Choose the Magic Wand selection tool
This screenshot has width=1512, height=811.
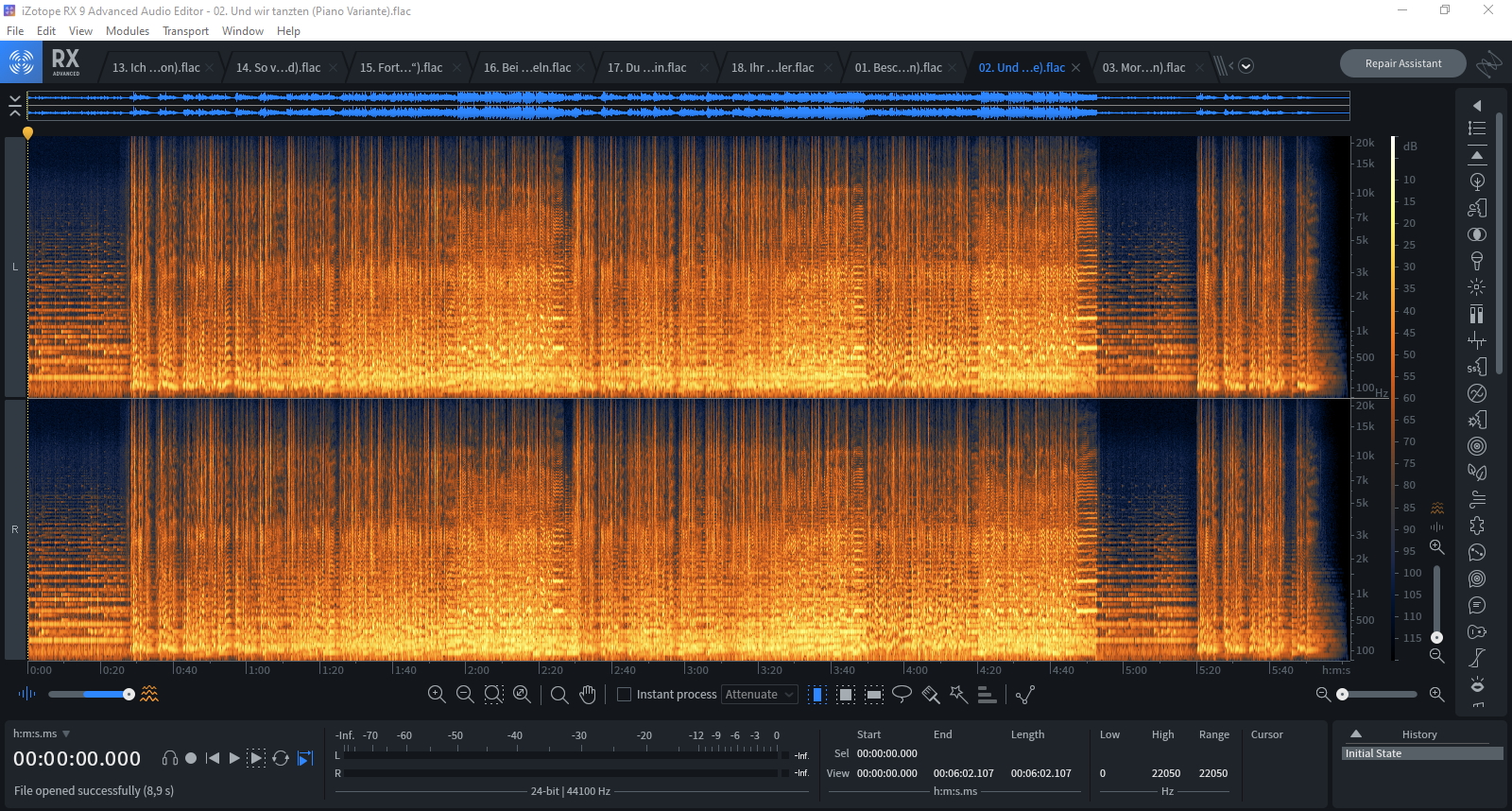958,695
